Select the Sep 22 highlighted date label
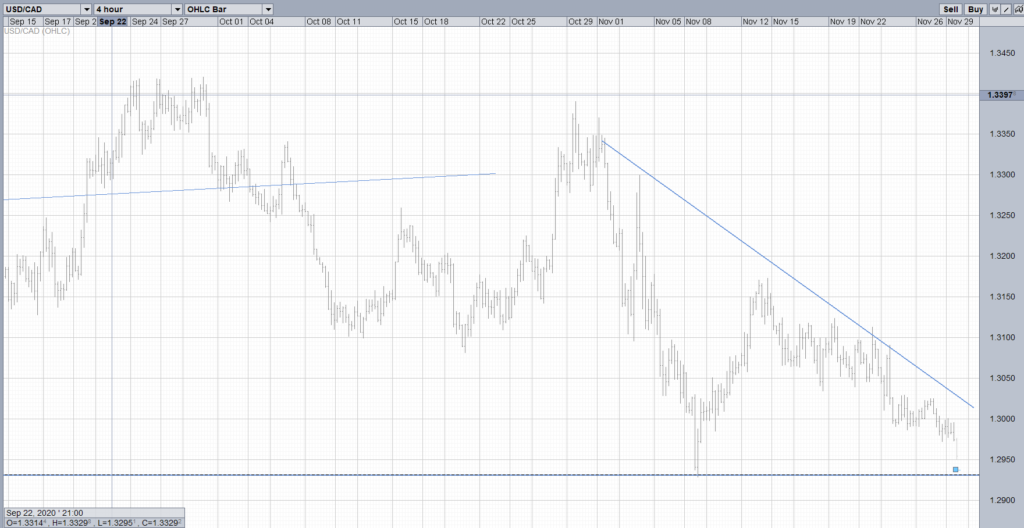Image resolution: width=1024 pixels, height=528 pixels. 112,21
